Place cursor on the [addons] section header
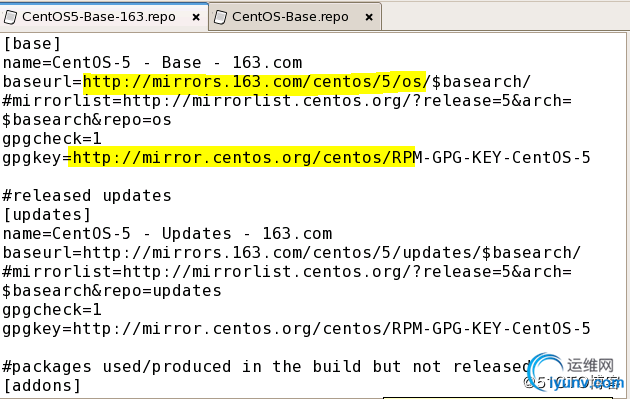Screen dimensions: 630x399 pos(42,386)
